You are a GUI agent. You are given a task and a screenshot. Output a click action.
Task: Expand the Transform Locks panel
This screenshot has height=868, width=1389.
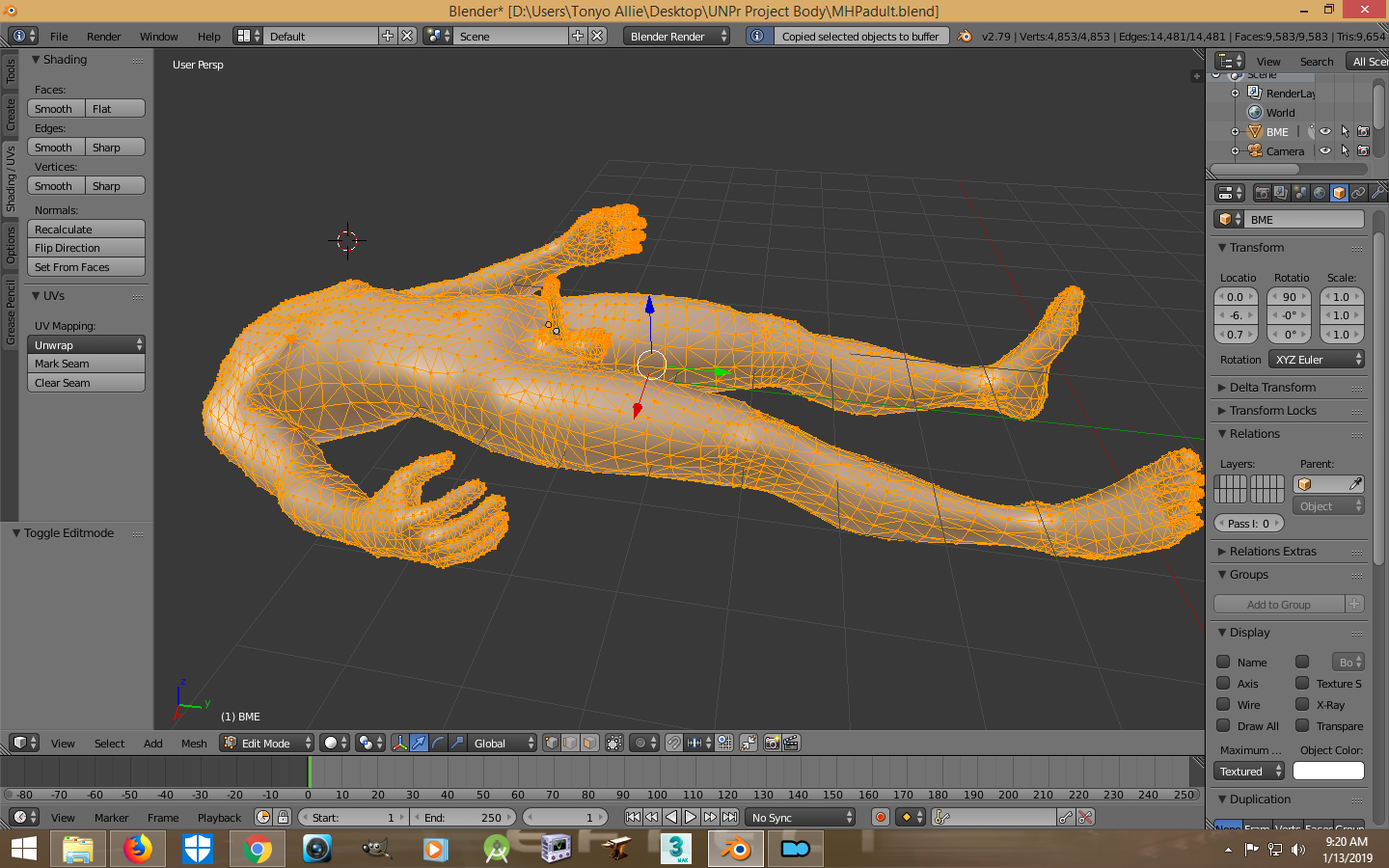point(1271,410)
